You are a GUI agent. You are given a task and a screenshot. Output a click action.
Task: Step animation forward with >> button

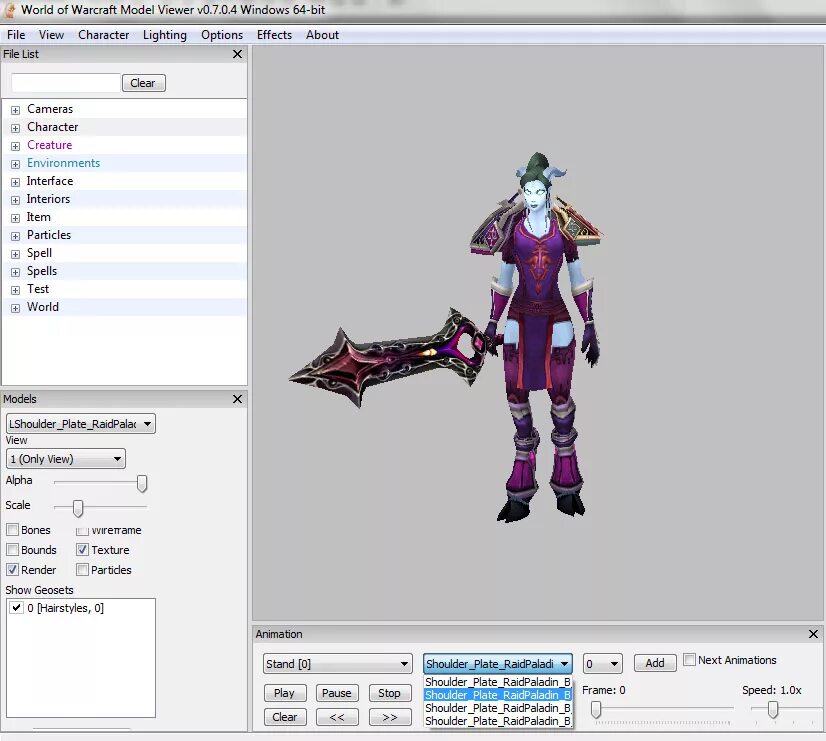(390, 717)
